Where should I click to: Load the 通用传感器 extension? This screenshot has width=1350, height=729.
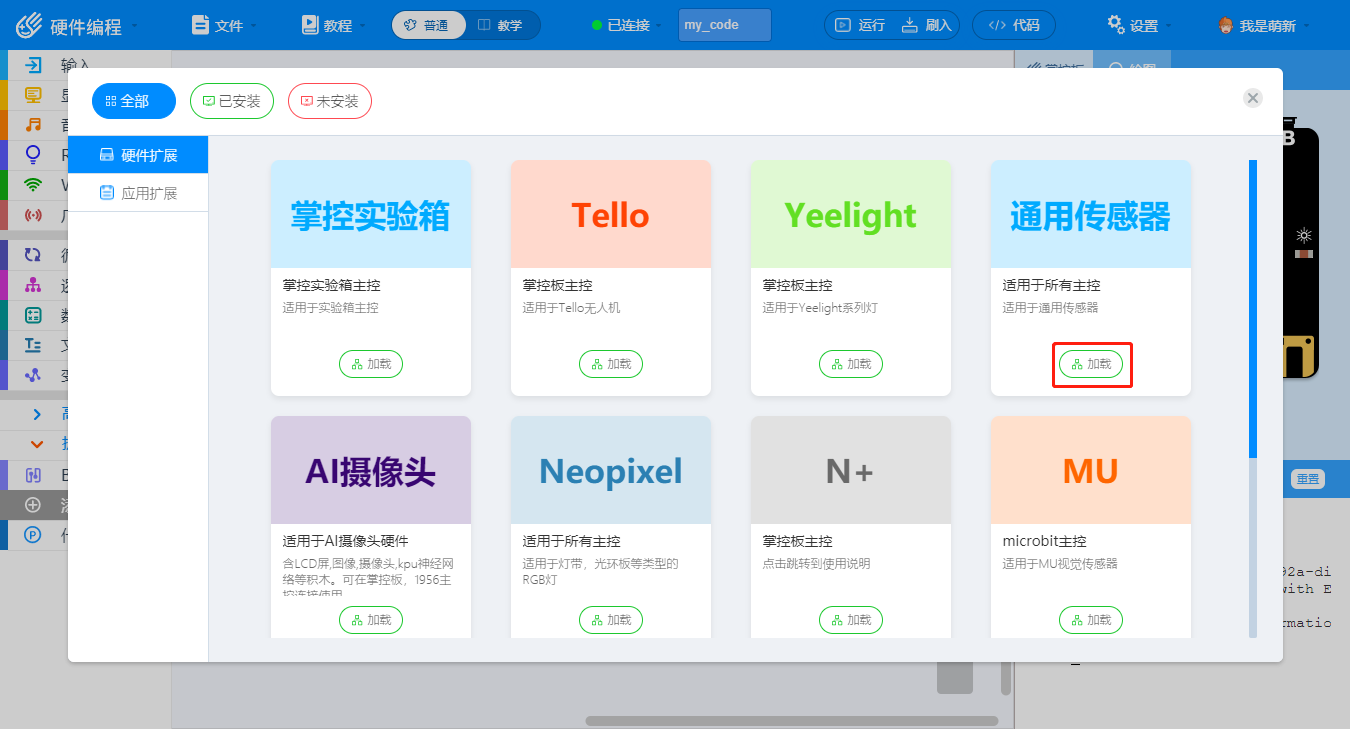(x=1091, y=364)
